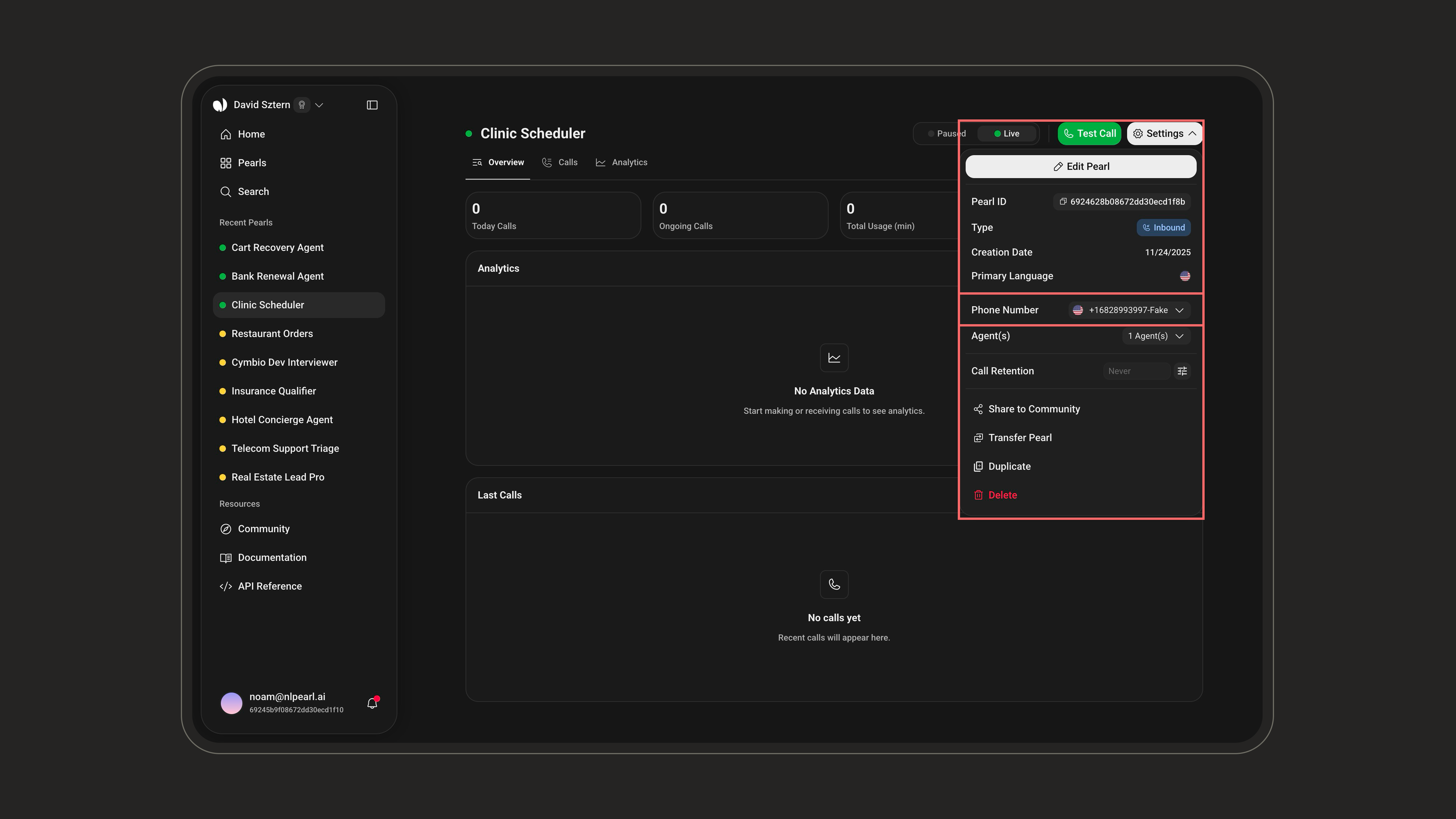Click the Edit Pearl button
1456x819 pixels.
[x=1081, y=167]
